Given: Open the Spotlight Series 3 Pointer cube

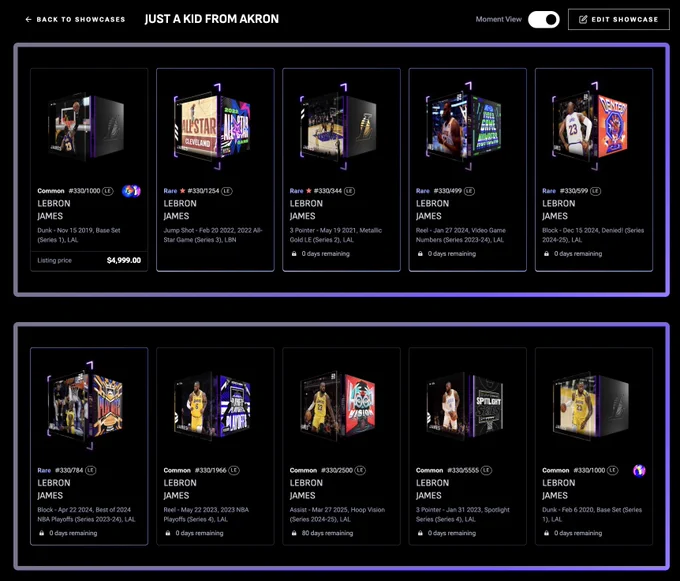Looking at the screenshot, I should [x=464, y=405].
